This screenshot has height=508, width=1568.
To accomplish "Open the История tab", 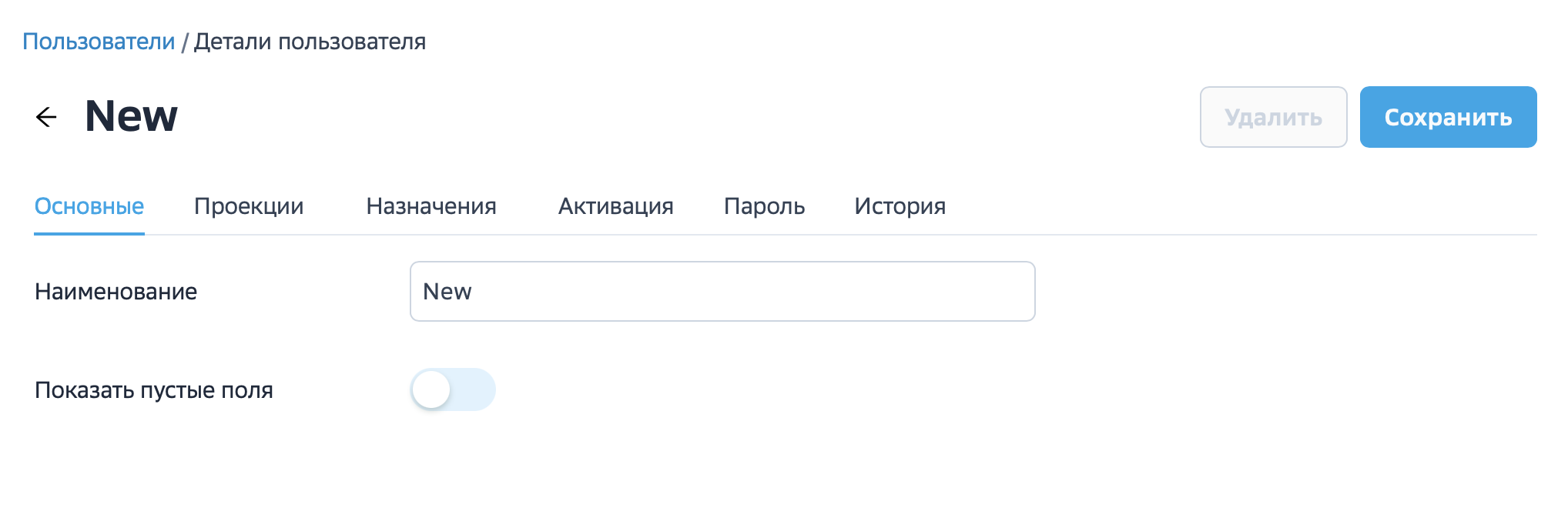I will pos(900,206).
